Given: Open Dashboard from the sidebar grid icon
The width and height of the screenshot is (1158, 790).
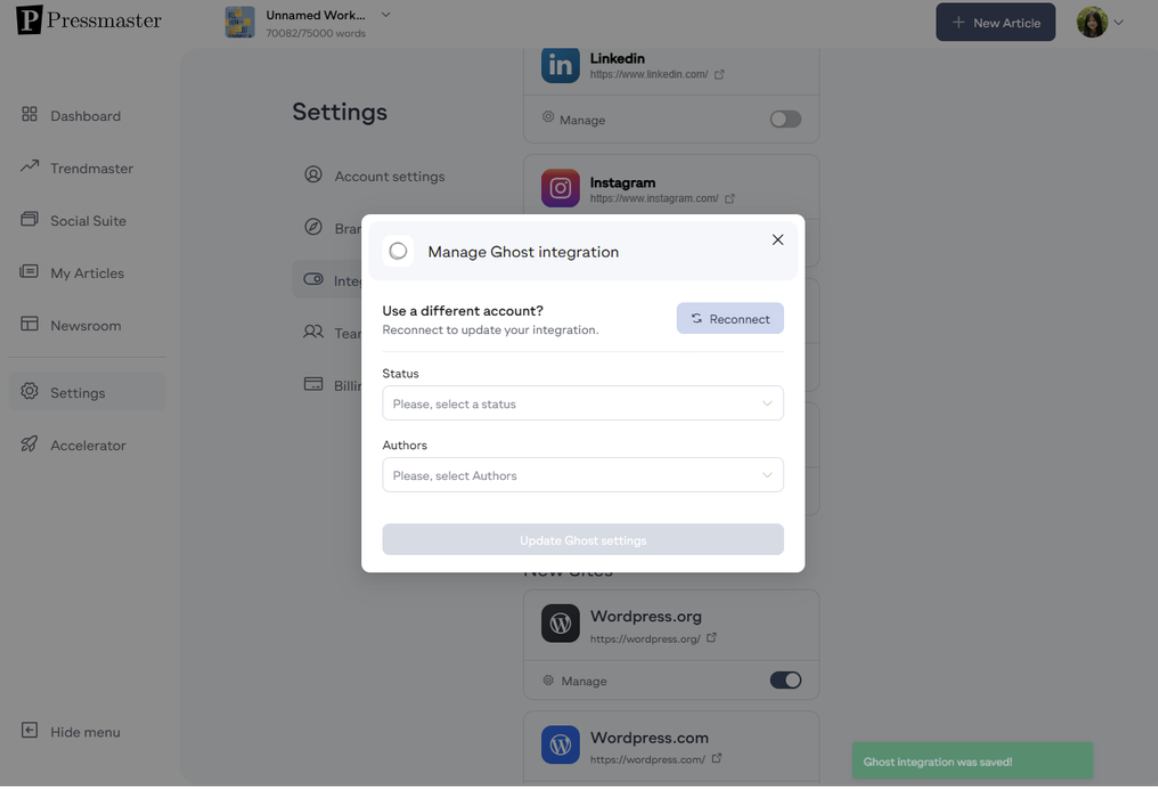Looking at the screenshot, I should pos(30,114).
